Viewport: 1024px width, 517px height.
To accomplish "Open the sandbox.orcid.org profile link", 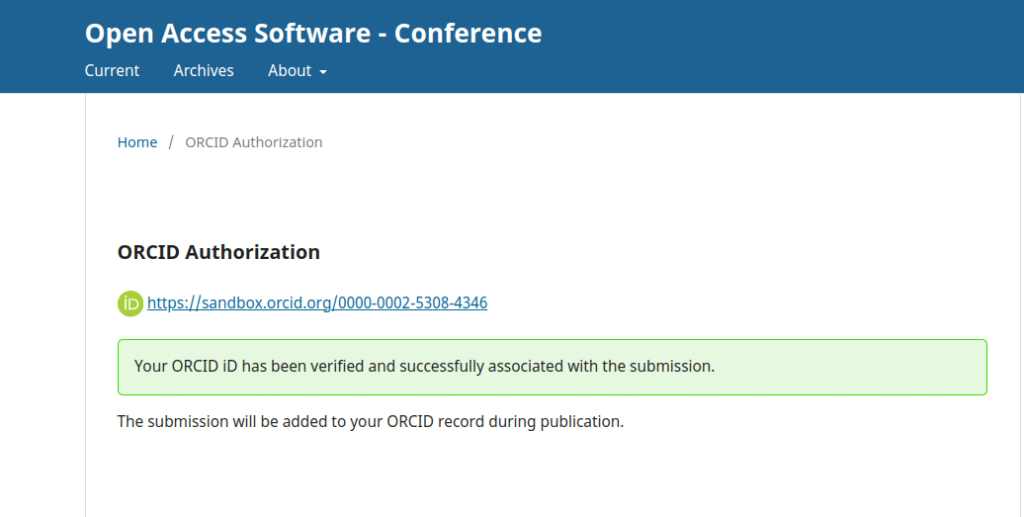I will tap(317, 303).
